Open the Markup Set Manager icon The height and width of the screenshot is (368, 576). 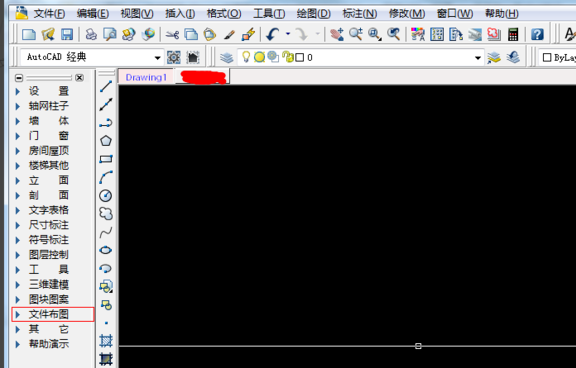click(x=494, y=35)
